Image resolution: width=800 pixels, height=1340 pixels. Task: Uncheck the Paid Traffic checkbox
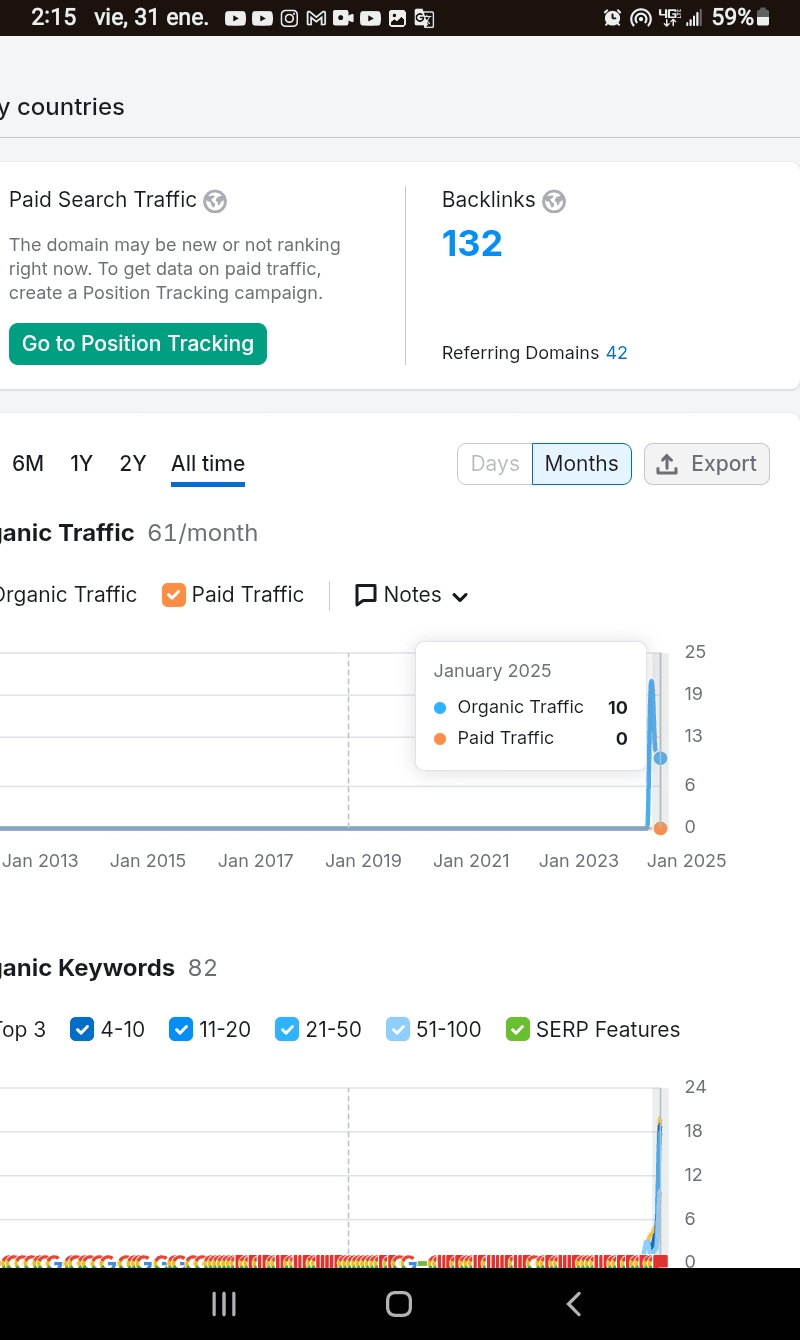(x=174, y=595)
